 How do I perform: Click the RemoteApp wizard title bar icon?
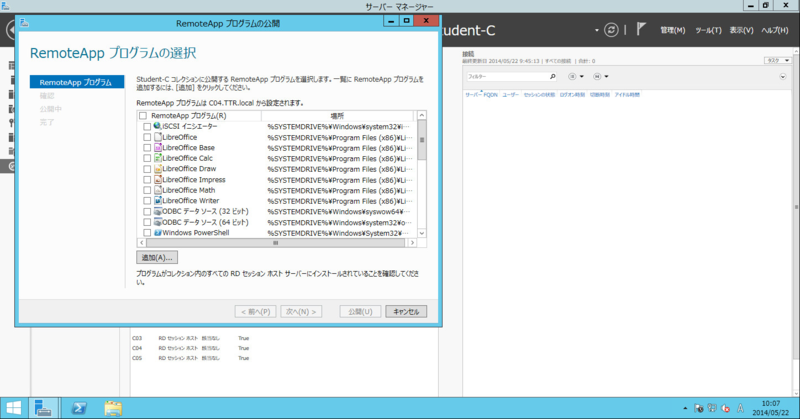(24, 23)
